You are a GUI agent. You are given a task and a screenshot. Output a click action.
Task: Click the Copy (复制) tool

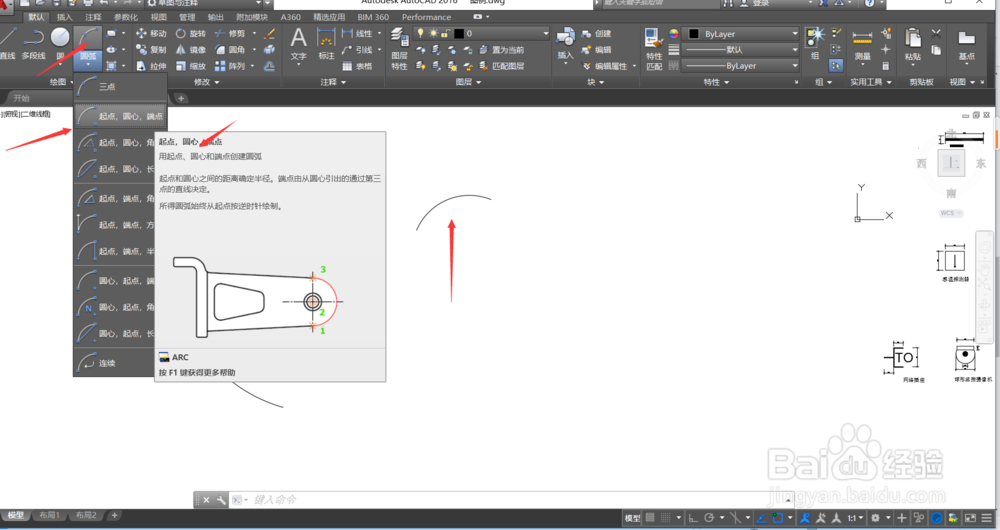click(x=151, y=49)
